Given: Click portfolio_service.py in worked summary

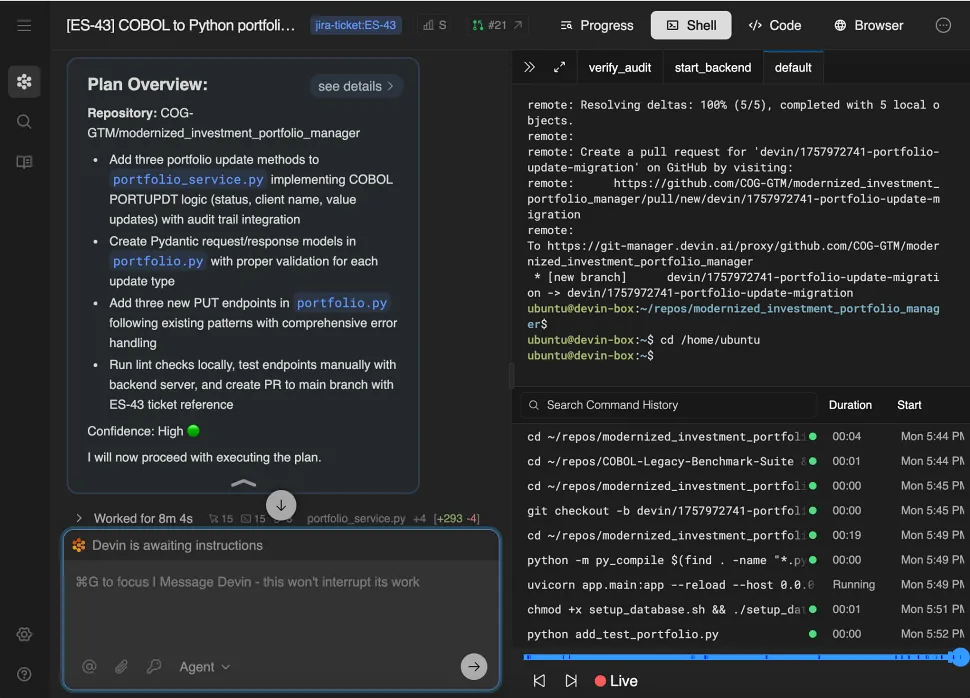Looking at the screenshot, I should [x=356, y=519].
